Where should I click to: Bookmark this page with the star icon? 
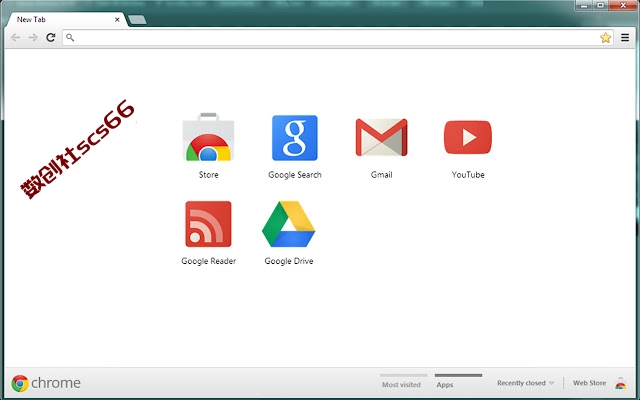605,38
